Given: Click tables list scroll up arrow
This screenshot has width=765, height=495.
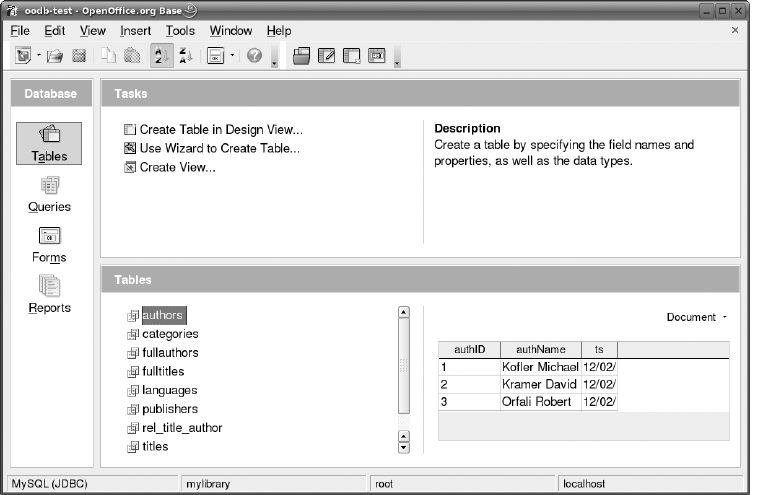Looking at the screenshot, I should click(x=403, y=312).
